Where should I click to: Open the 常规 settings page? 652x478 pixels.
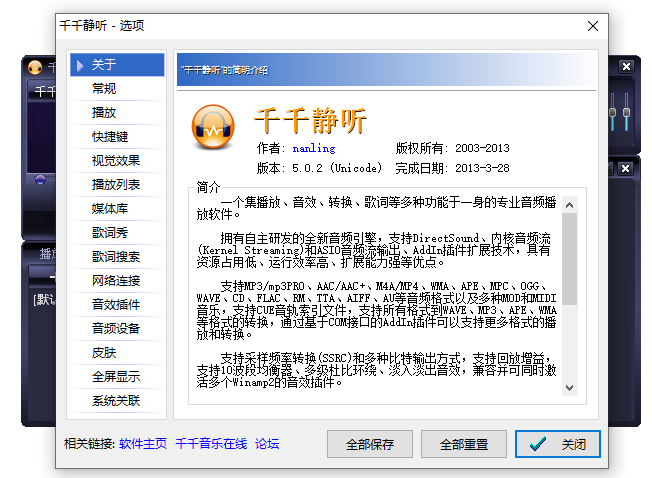tap(104, 89)
